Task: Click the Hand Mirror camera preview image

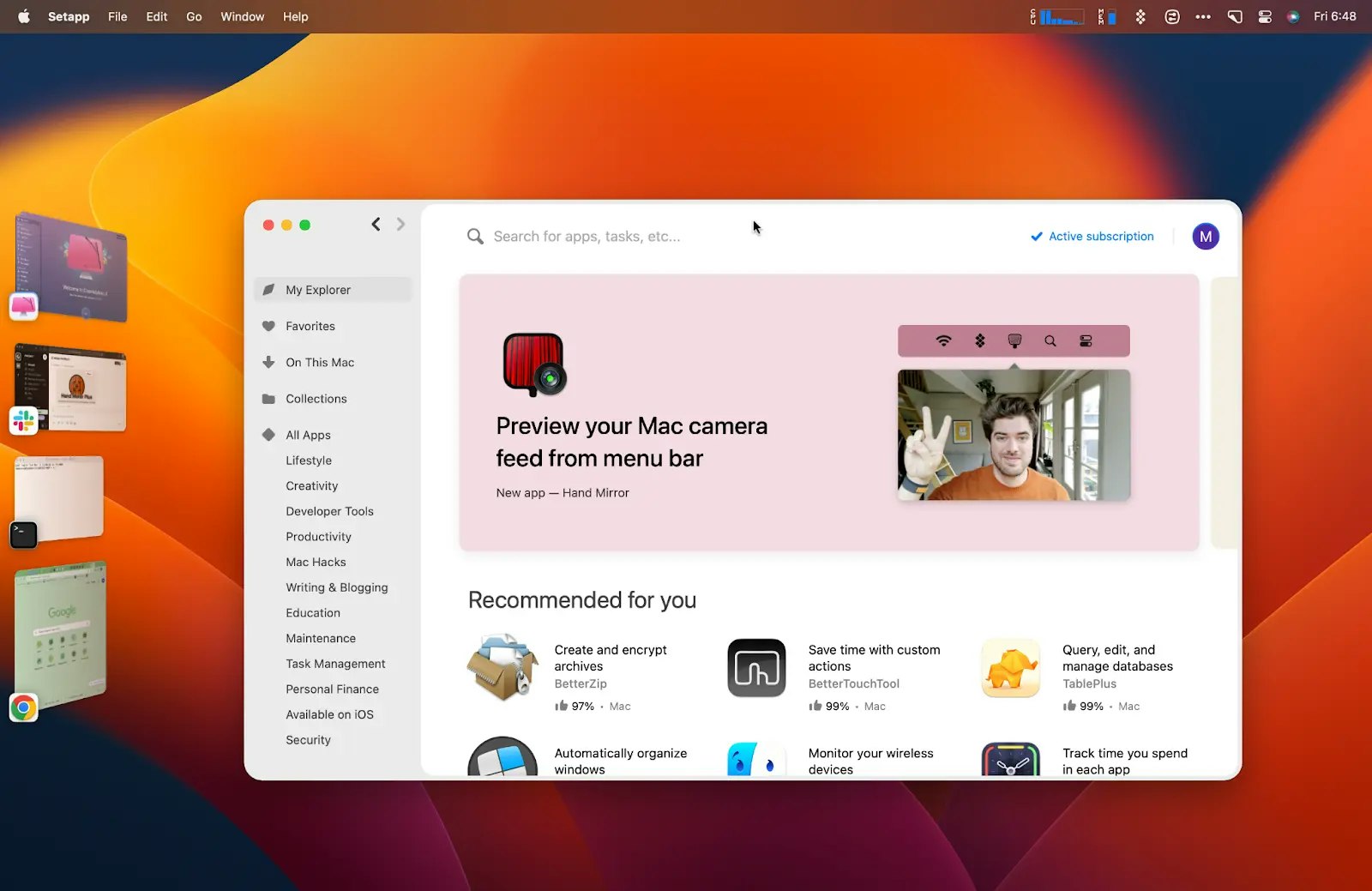Action: click(1014, 435)
